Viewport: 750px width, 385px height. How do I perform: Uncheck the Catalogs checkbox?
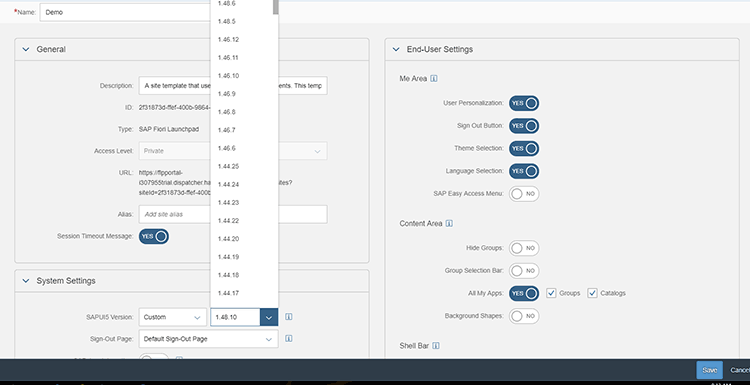pos(593,293)
